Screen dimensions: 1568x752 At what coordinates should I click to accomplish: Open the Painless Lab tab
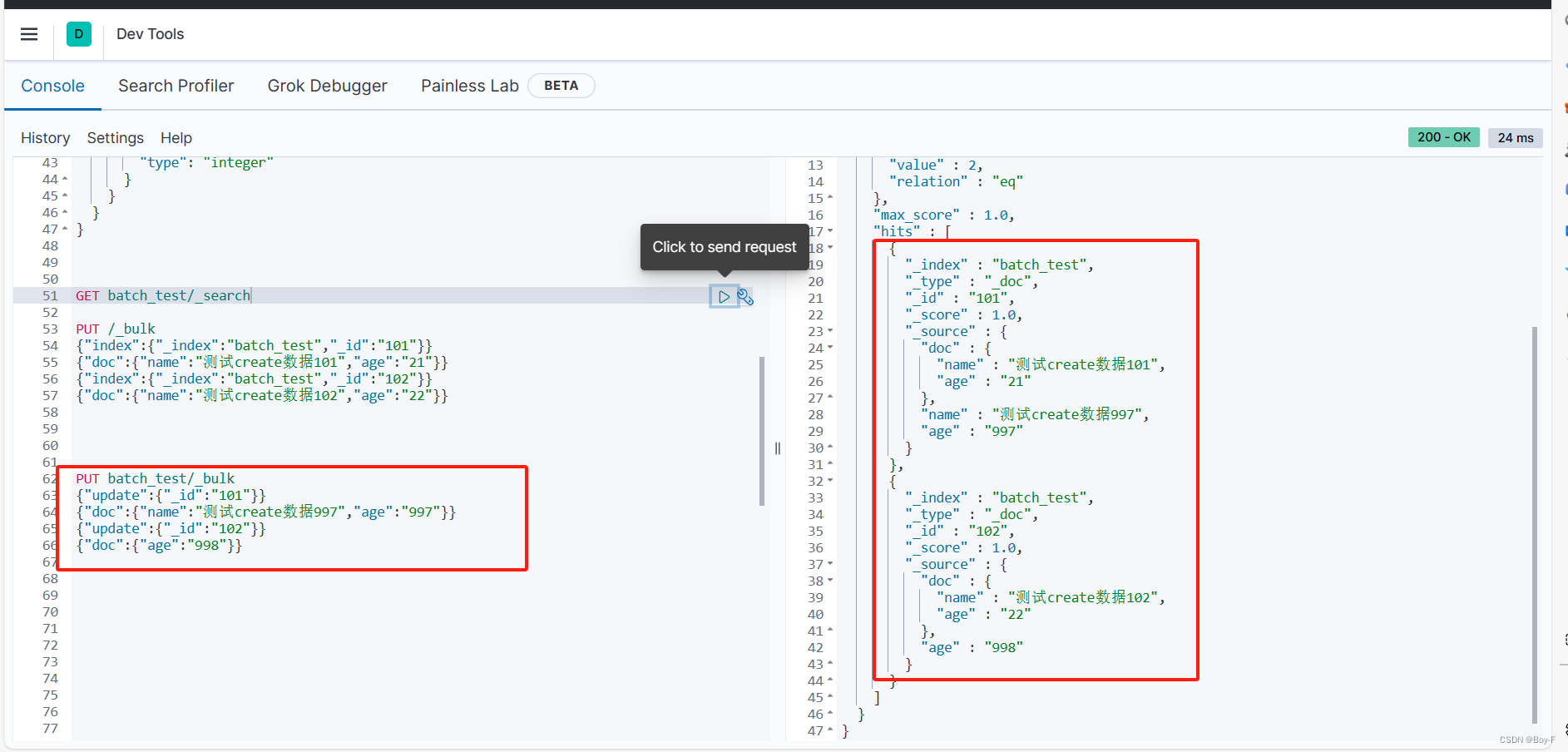click(470, 86)
